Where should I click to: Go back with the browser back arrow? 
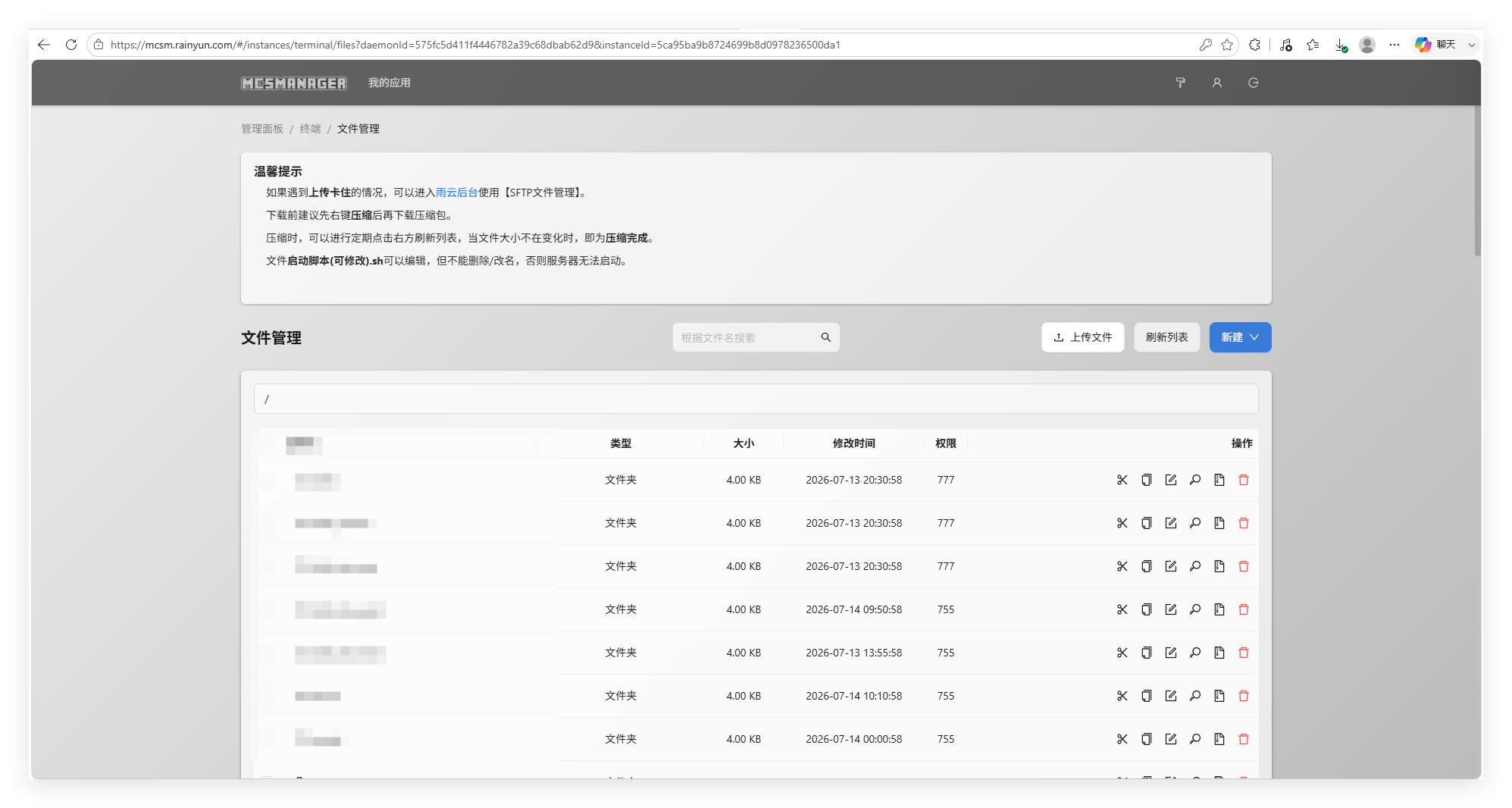click(x=44, y=45)
